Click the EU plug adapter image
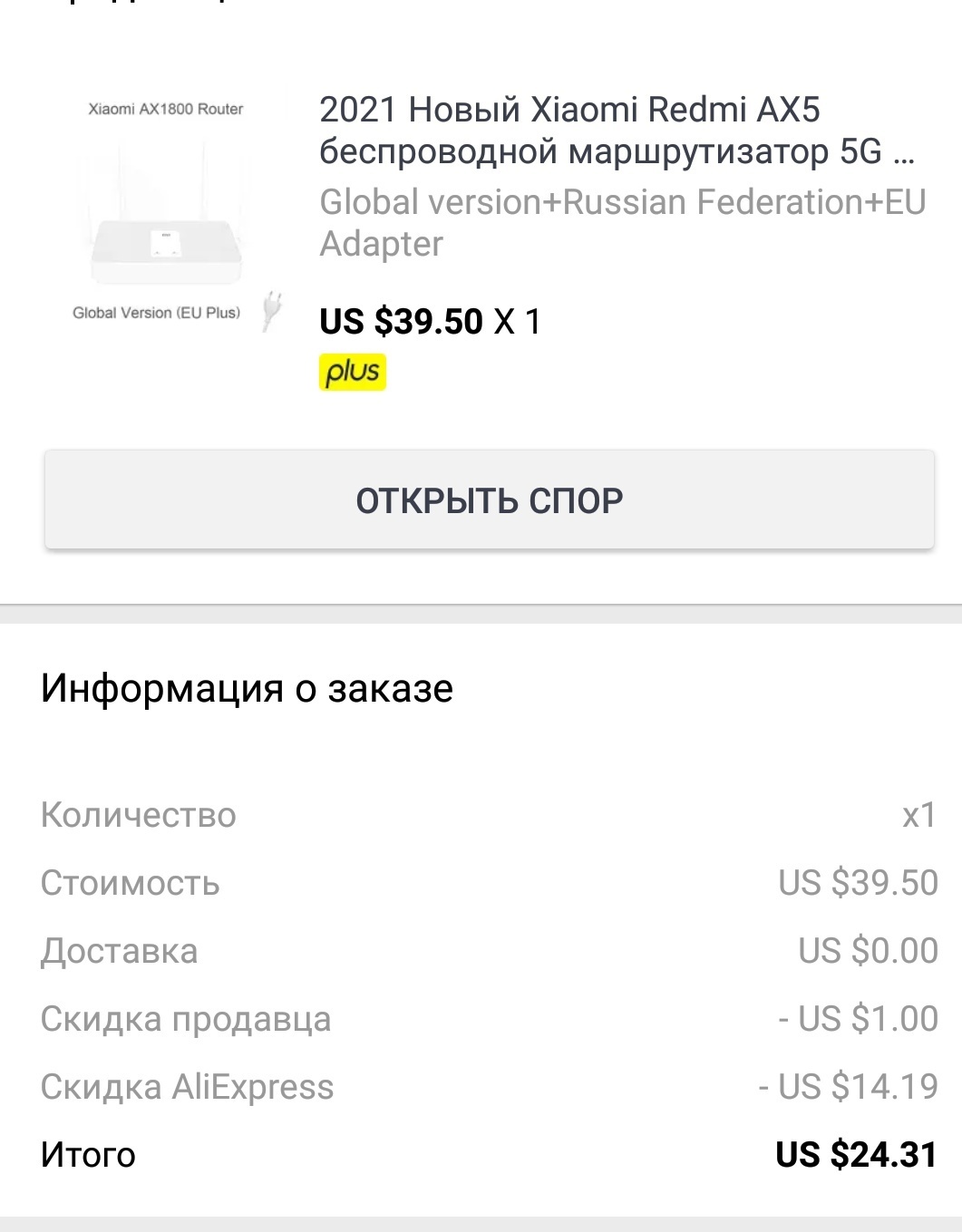Image resolution: width=962 pixels, height=1232 pixels. click(271, 311)
